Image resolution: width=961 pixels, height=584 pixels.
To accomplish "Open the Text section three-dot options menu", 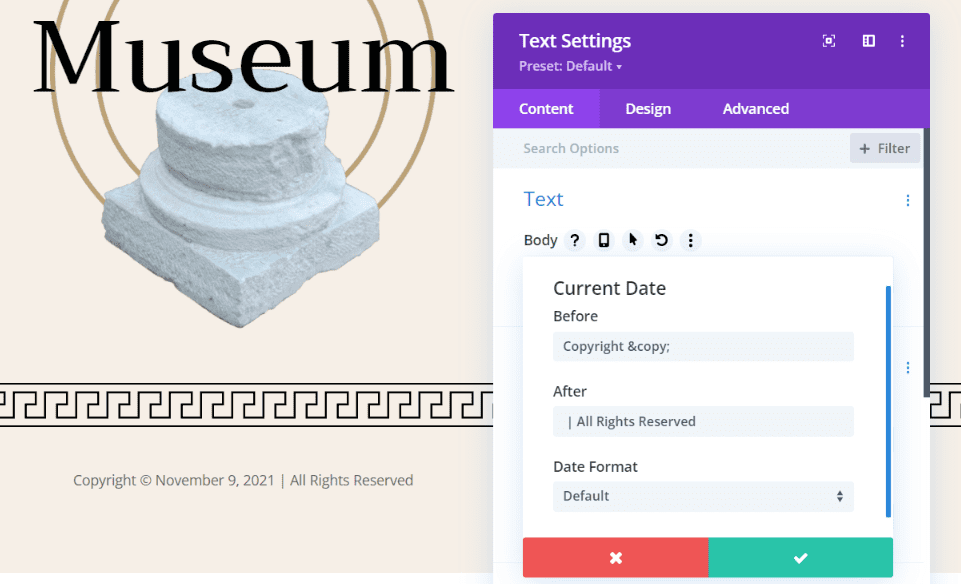I will [x=907, y=200].
